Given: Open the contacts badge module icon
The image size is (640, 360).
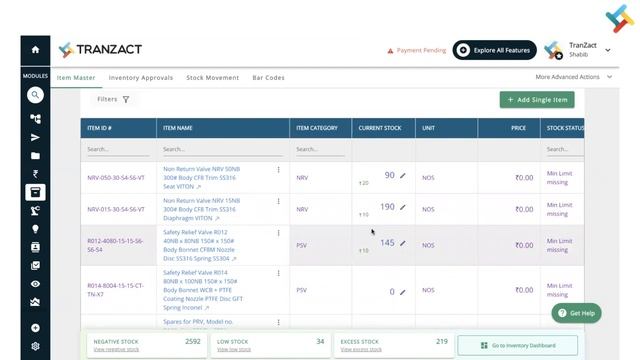Looking at the screenshot, I should click(36, 247).
